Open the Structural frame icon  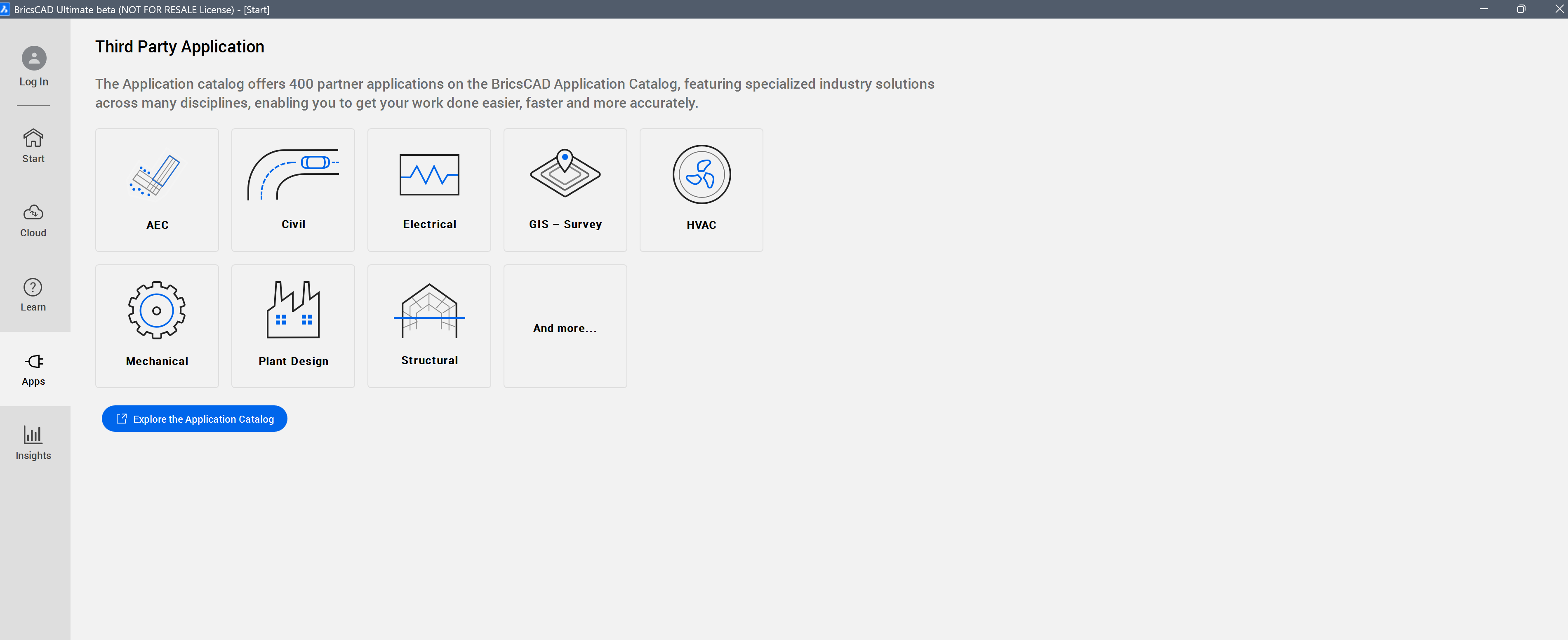coord(429,310)
